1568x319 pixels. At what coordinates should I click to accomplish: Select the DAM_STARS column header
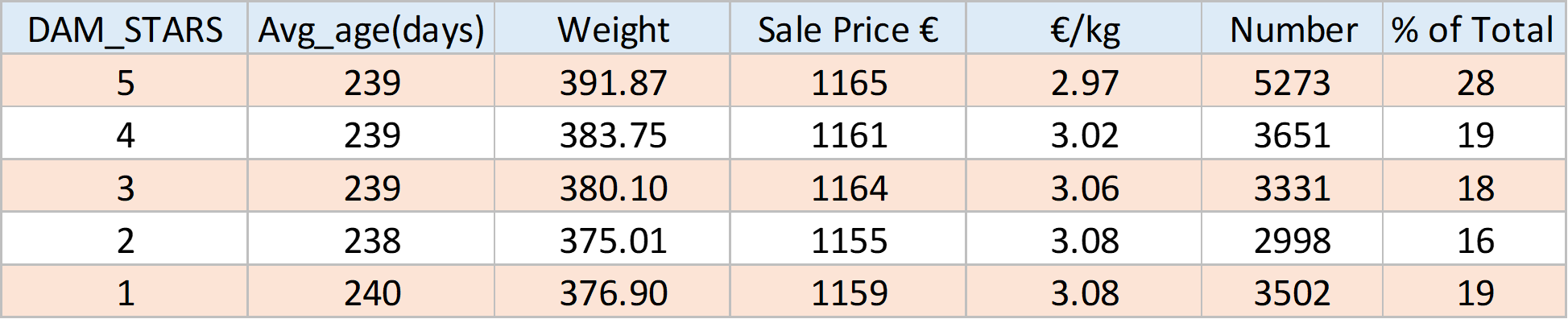125,29
